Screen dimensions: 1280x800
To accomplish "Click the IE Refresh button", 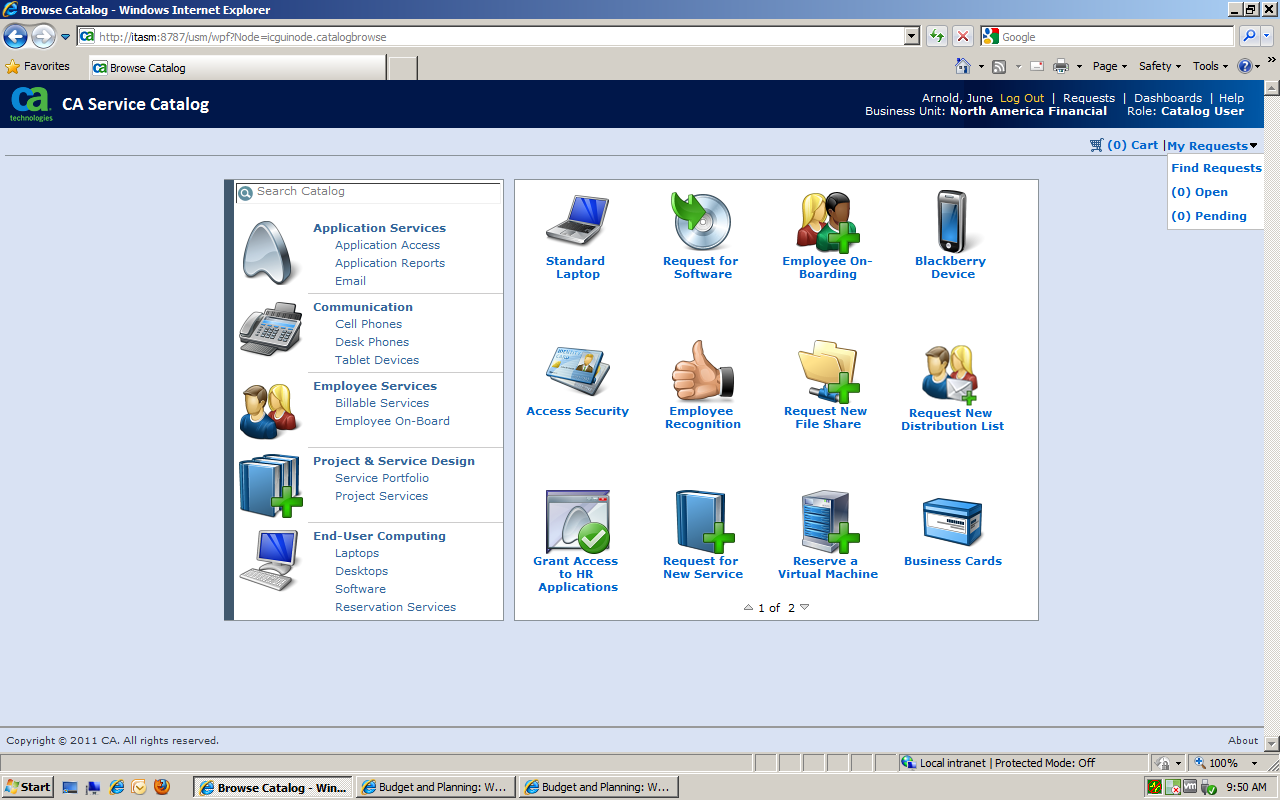I will (x=936, y=37).
